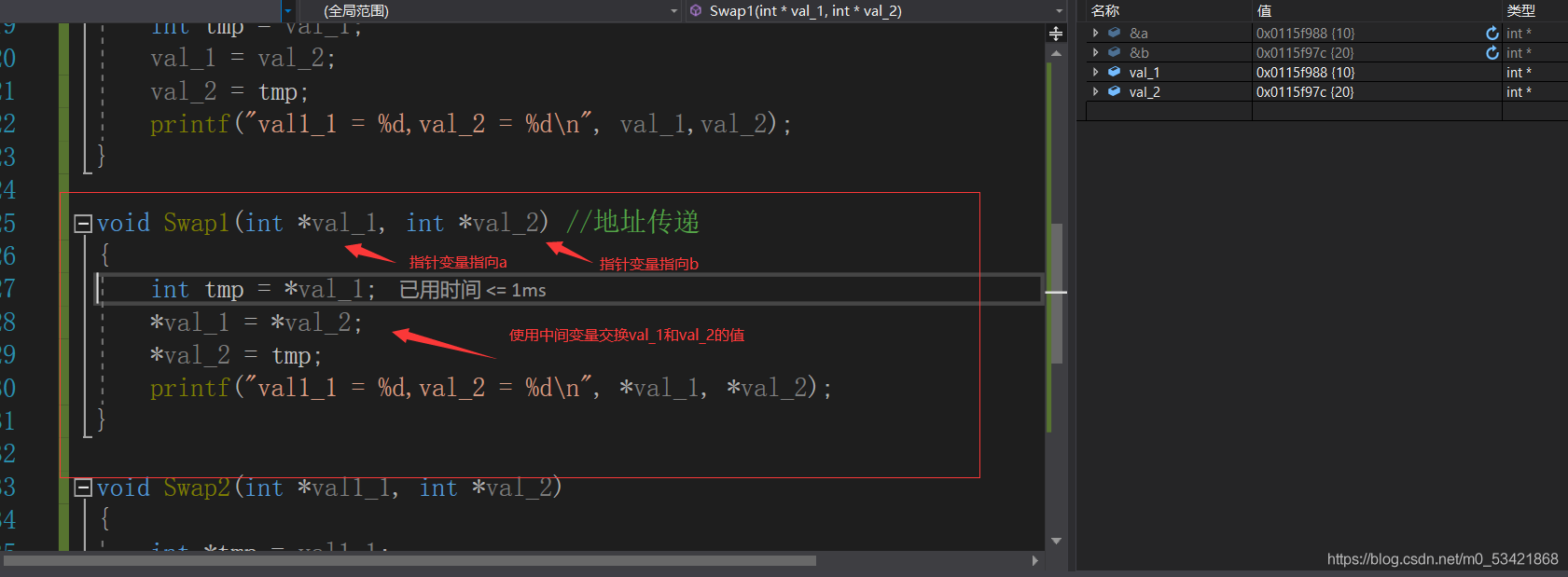
Task: Click the Swap2 function name in code
Action: point(196,488)
